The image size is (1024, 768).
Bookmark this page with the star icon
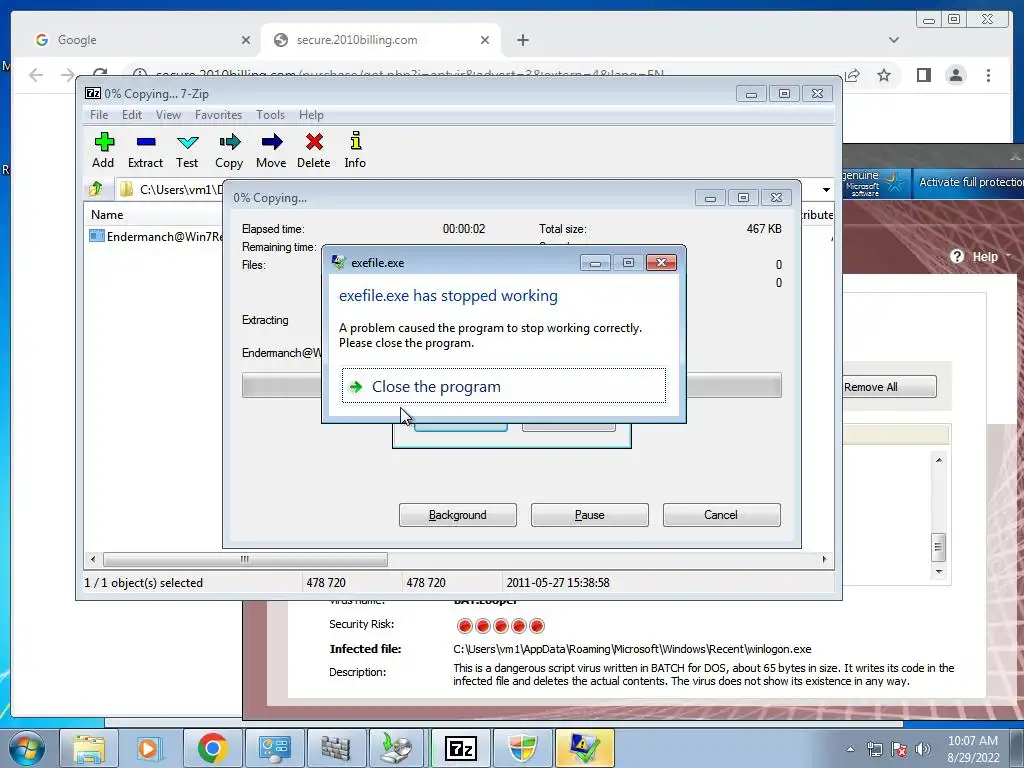tap(884, 75)
